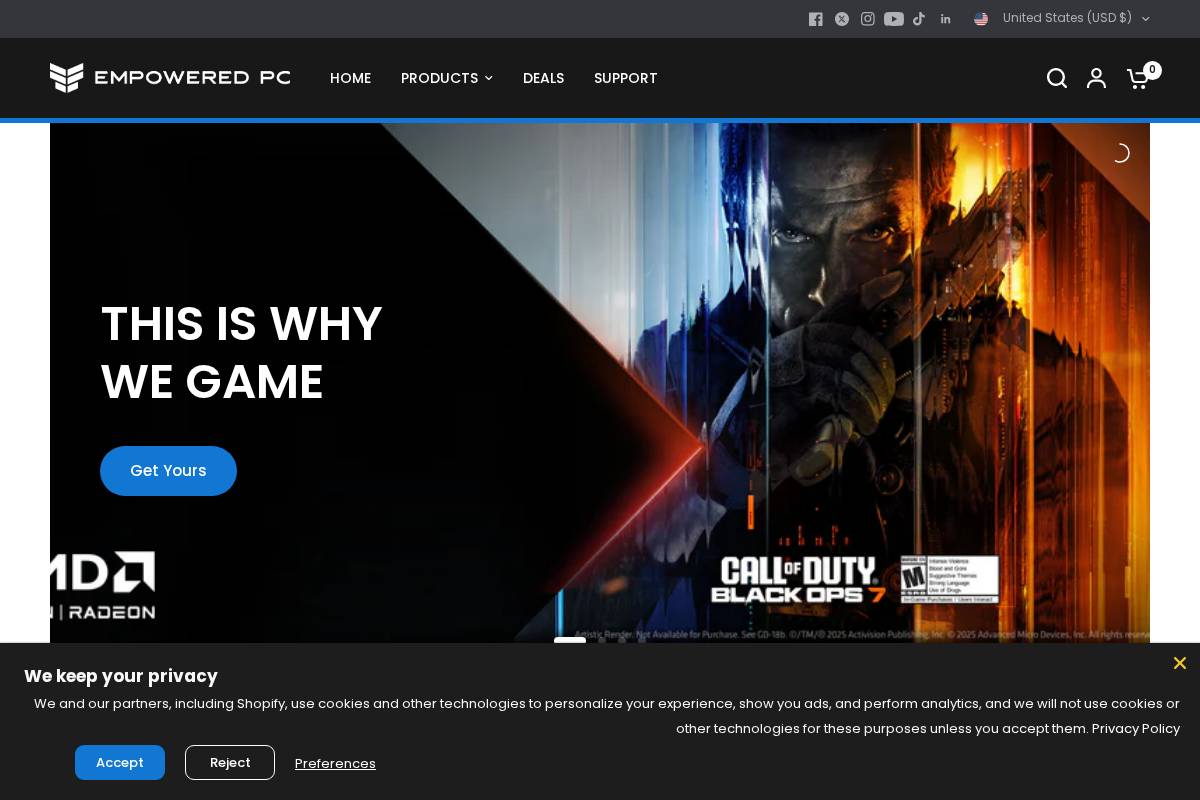Expand the PRODUCTS menu chevron

coord(488,78)
